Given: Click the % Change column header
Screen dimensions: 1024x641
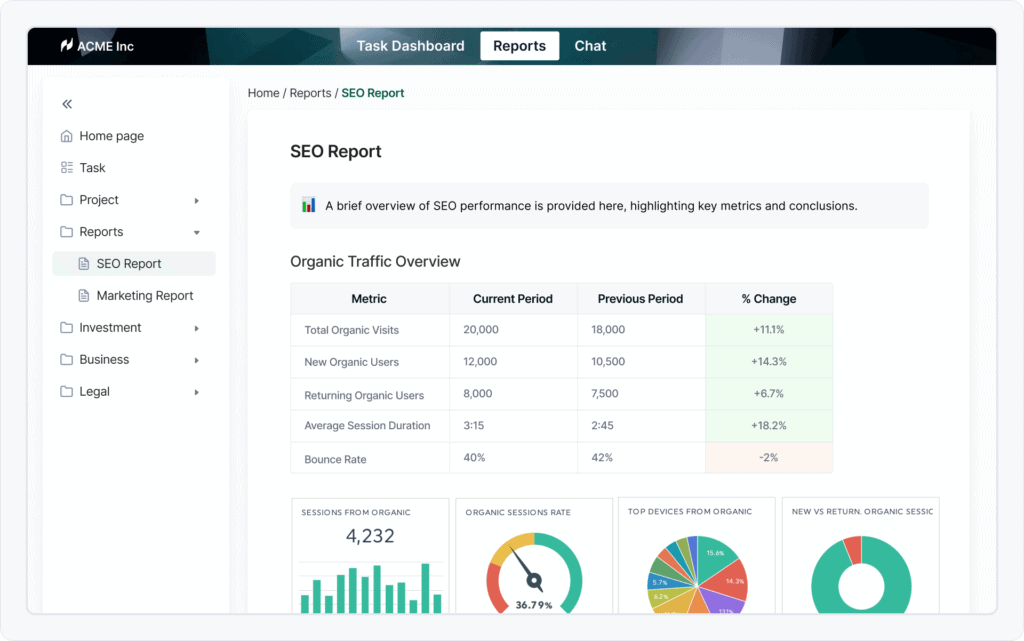Looking at the screenshot, I should [x=769, y=298].
